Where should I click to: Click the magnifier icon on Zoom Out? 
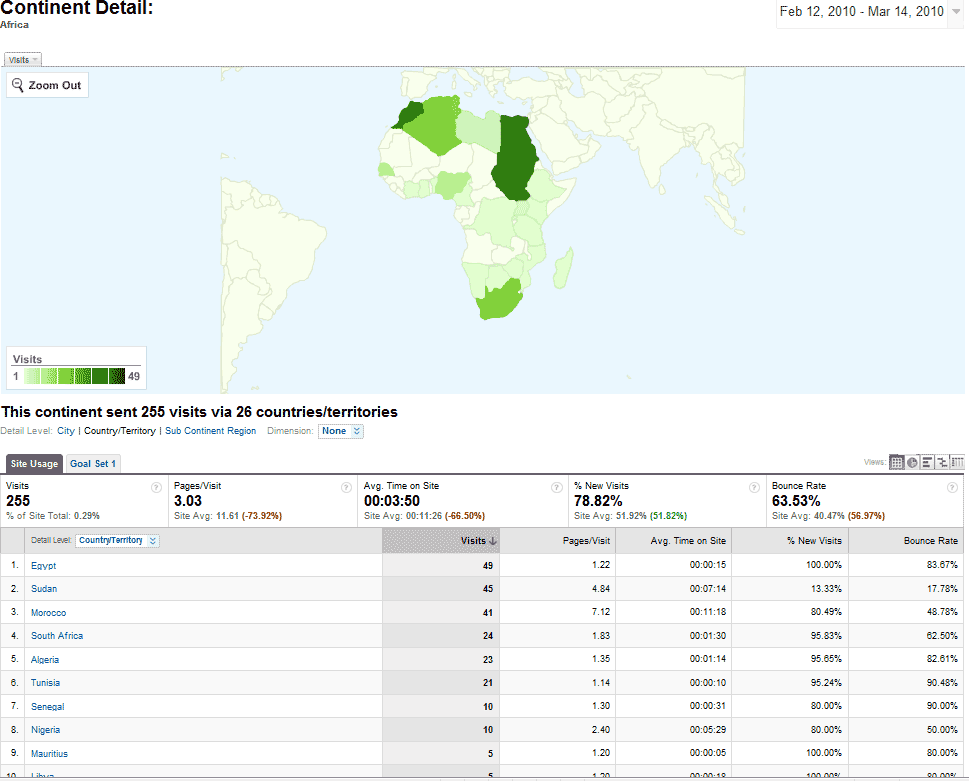[17, 84]
